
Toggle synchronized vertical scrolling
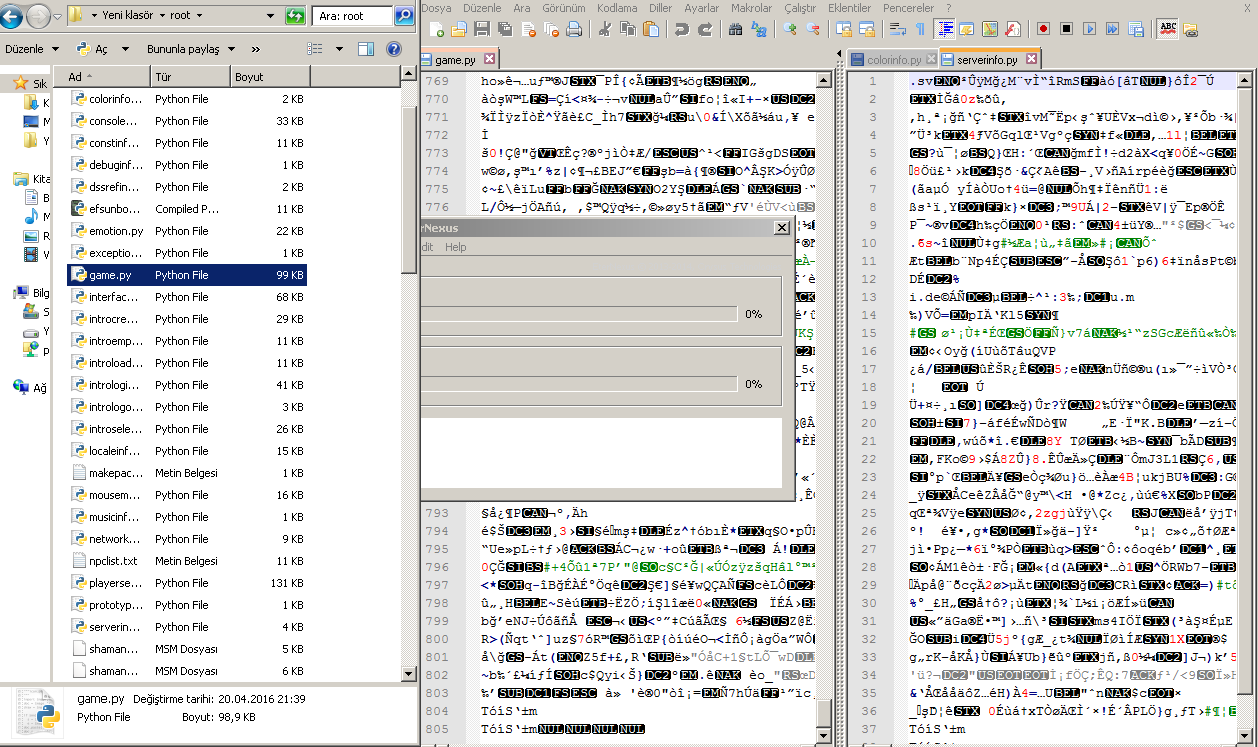point(844,30)
